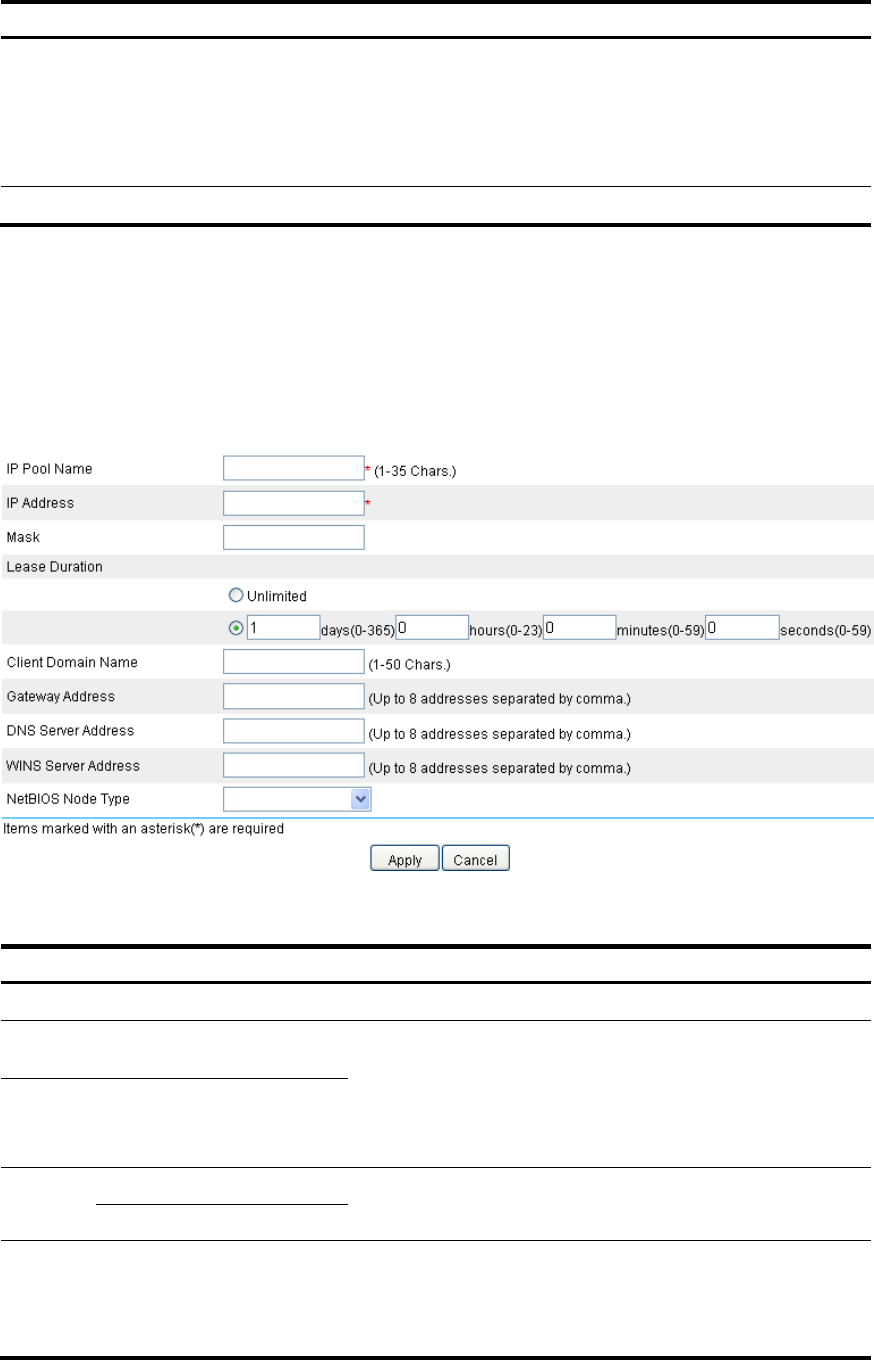
Task: Open the NetBIOS Node Type dropdown
Action: pyautogui.click(x=297, y=799)
